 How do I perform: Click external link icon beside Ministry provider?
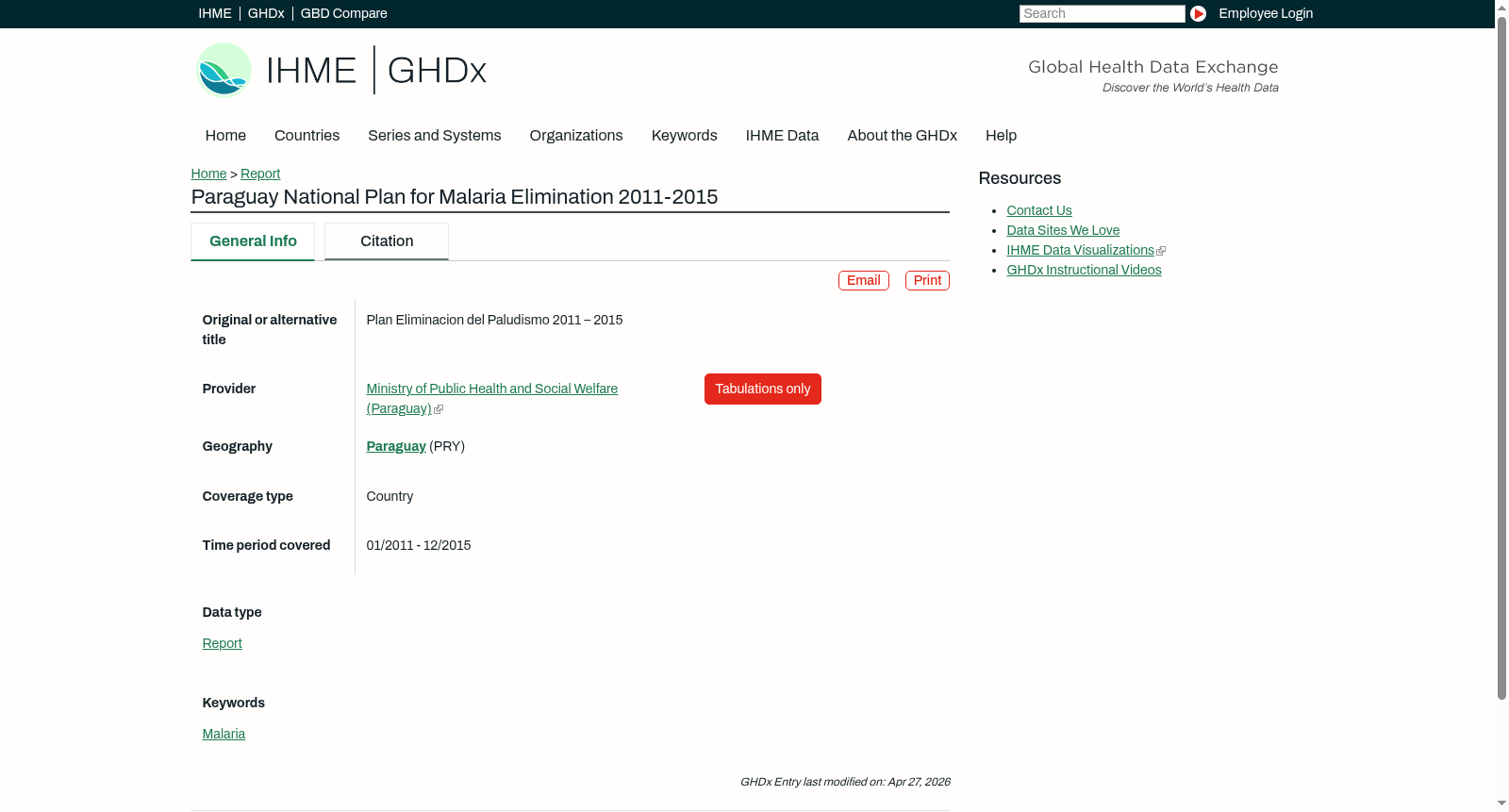(x=439, y=409)
